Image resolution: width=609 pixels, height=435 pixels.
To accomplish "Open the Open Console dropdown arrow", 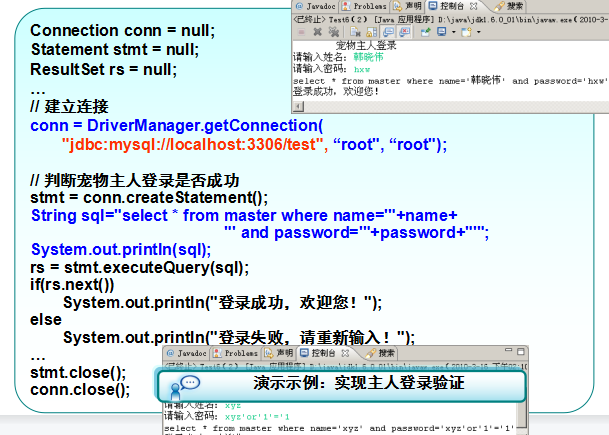I will (x=478, y=32).
